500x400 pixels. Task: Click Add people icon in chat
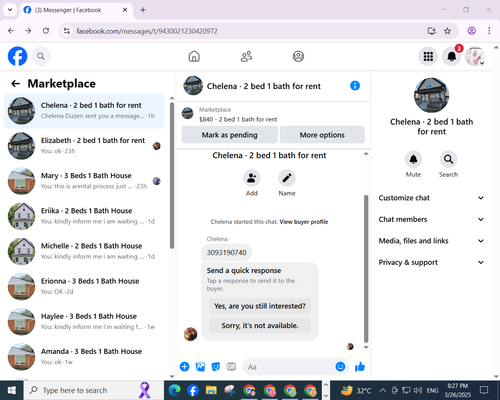pos(252,178)
